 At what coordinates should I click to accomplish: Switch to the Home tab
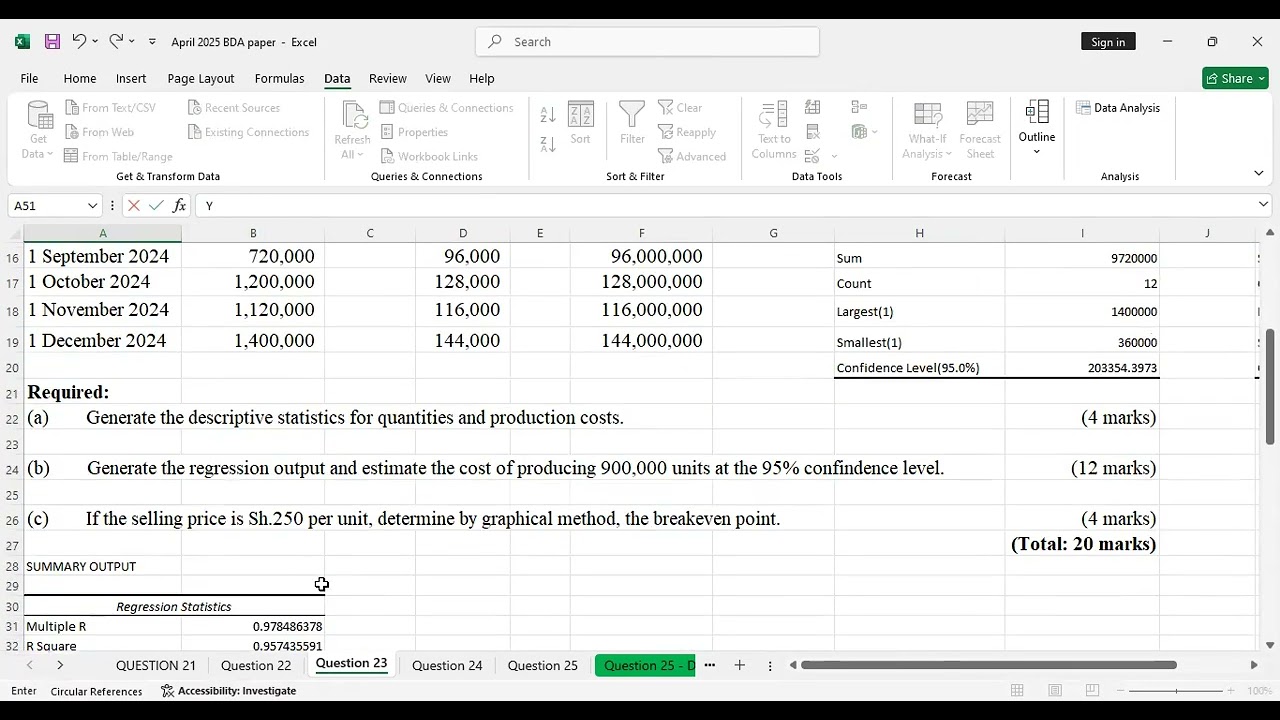tap(80, 78)
